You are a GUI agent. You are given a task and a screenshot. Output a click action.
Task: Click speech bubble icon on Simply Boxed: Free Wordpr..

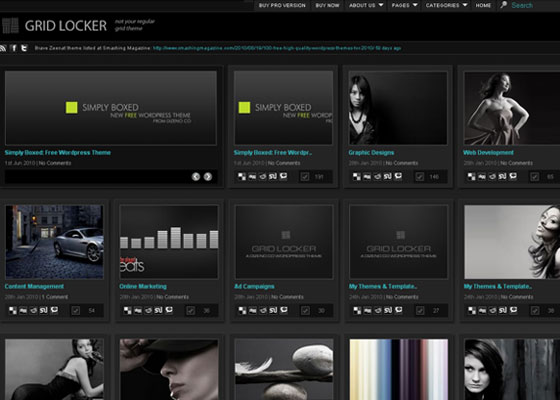click(284, 176)
